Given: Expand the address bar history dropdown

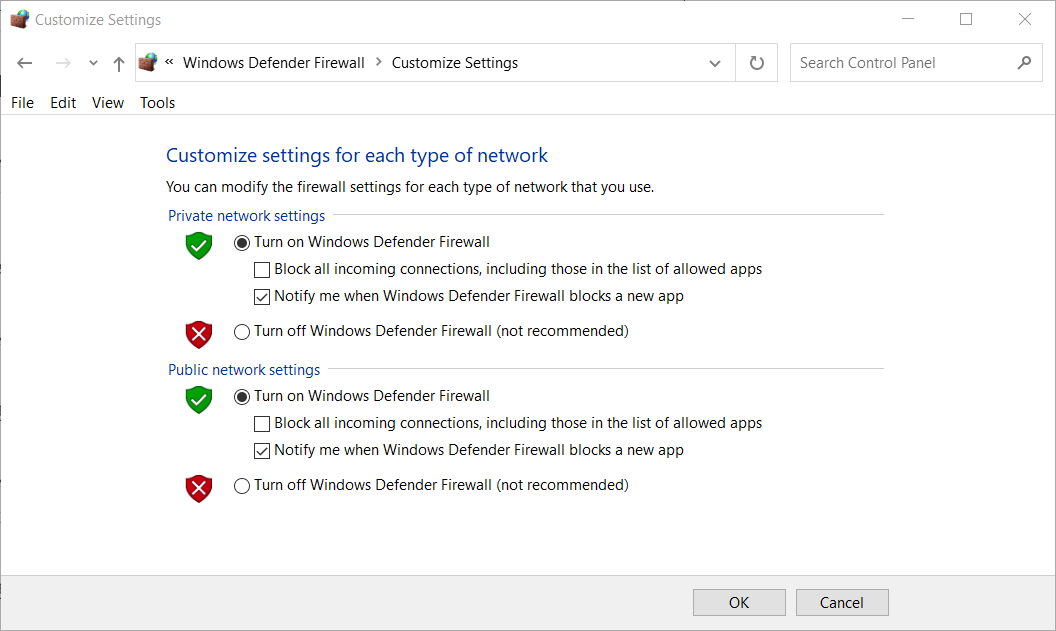Looking at the screenshot, I should click(x=715, y=63).
